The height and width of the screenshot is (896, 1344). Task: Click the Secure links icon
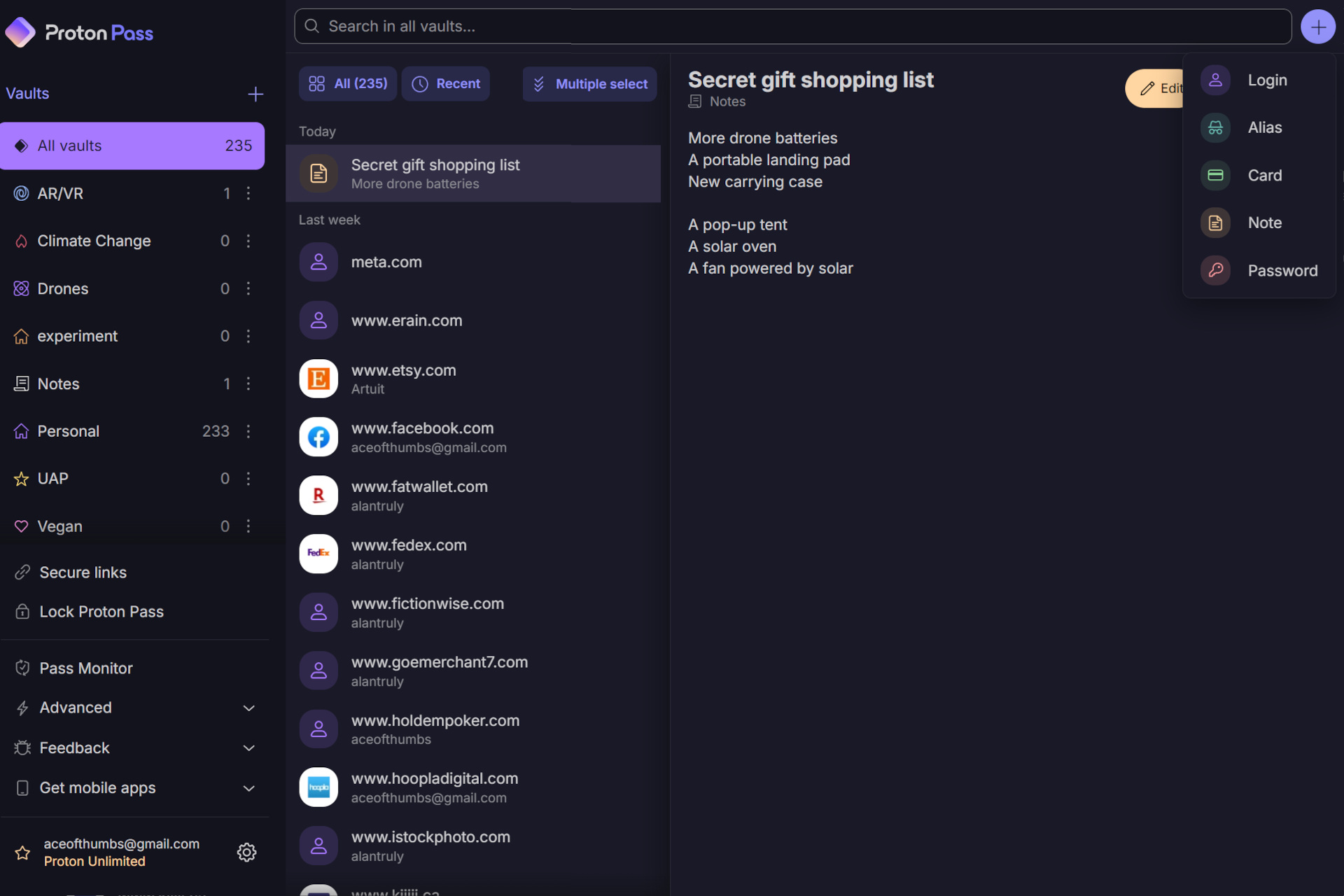tap(22, 572)
